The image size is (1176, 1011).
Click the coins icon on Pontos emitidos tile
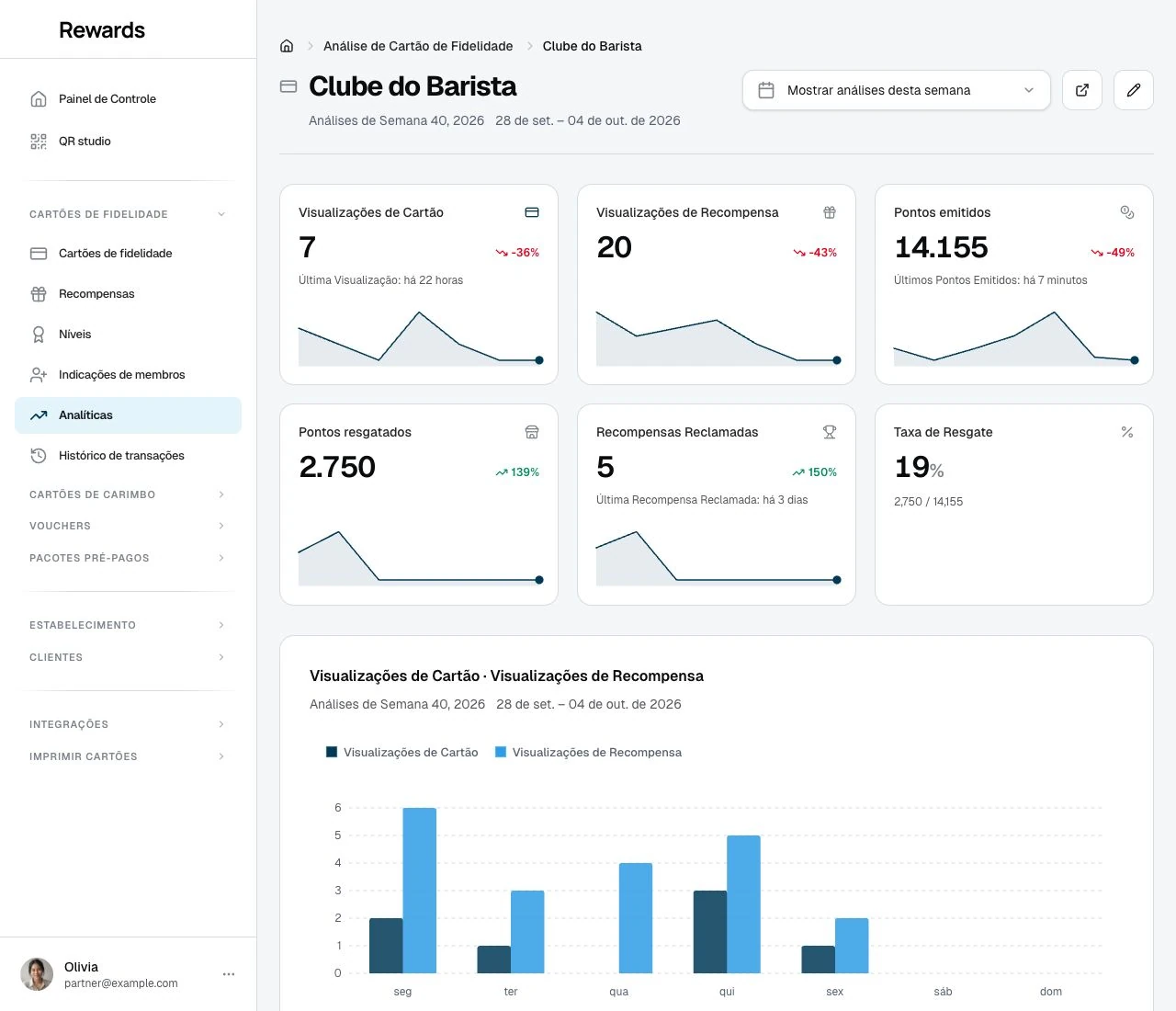[1127, 212]
